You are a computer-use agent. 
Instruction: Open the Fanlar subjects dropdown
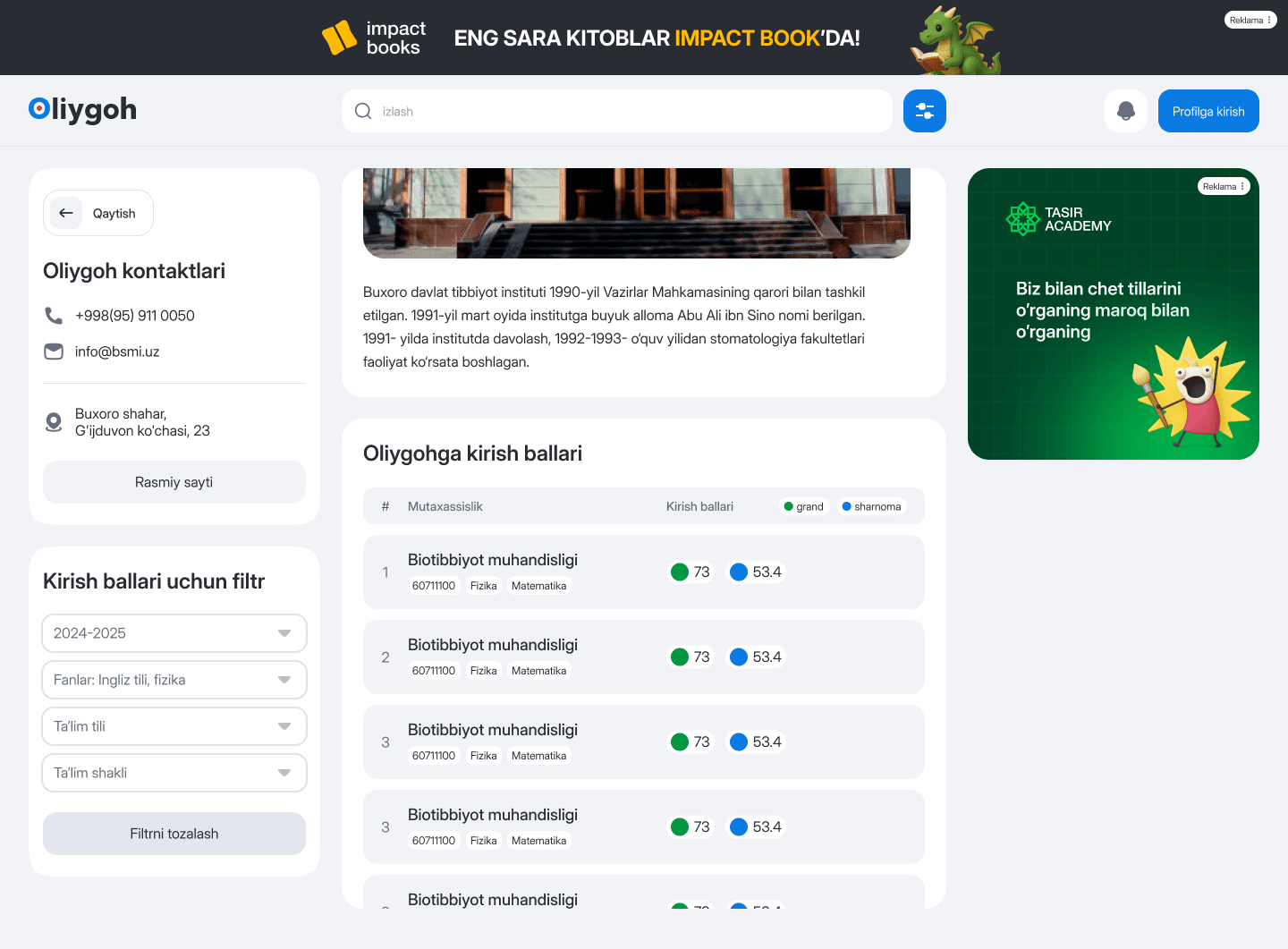(x=174, y=680)
